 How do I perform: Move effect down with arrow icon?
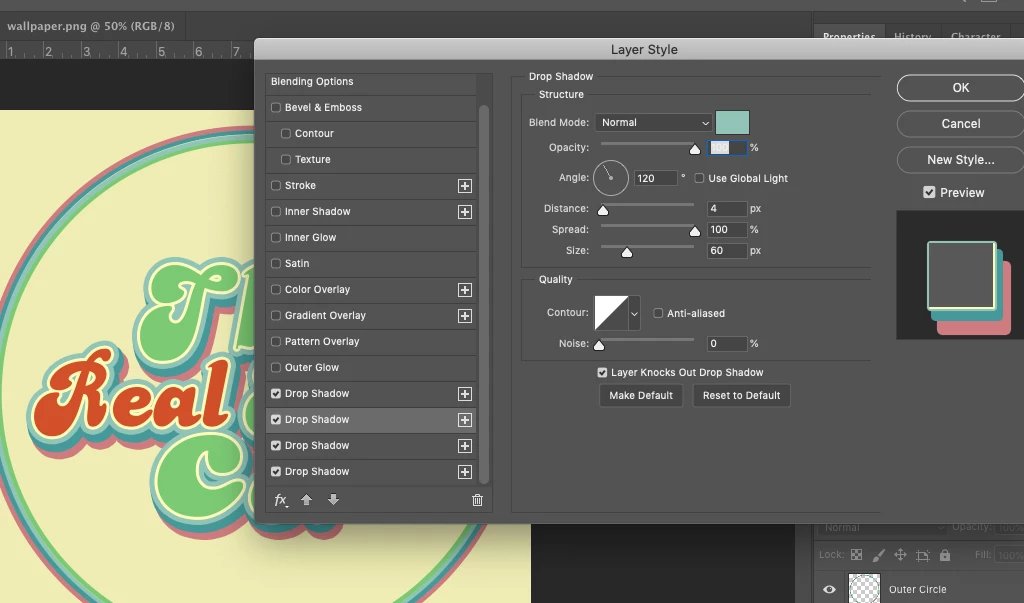(333, 500)
